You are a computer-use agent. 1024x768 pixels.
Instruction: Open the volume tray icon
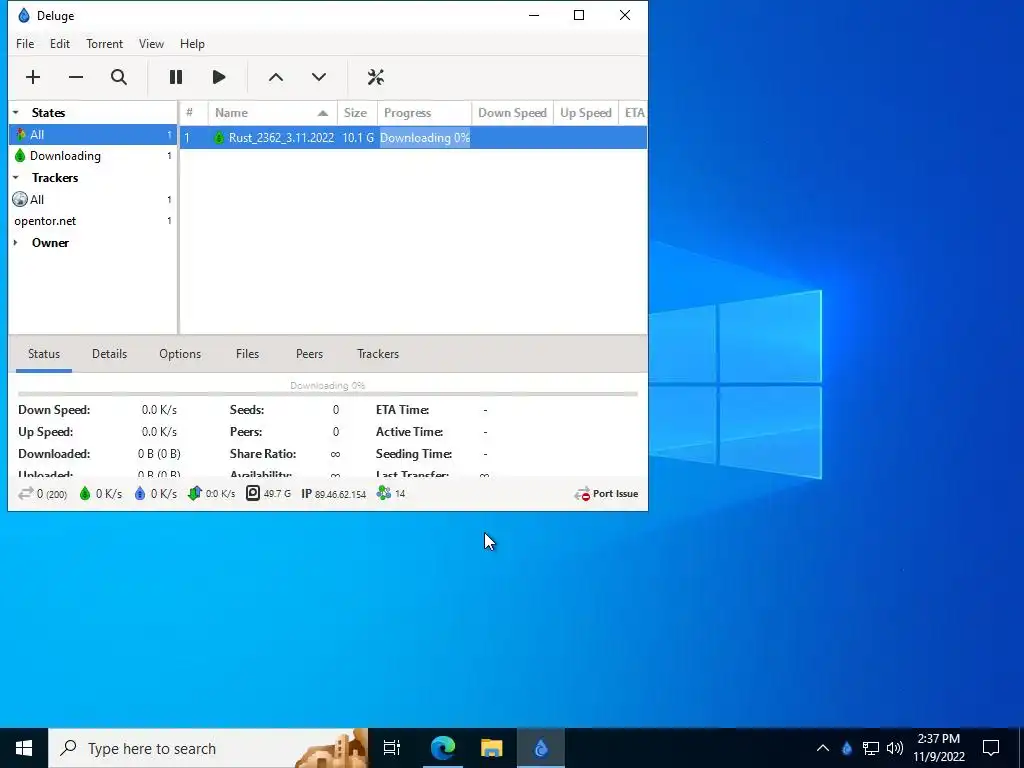[895, 748]
